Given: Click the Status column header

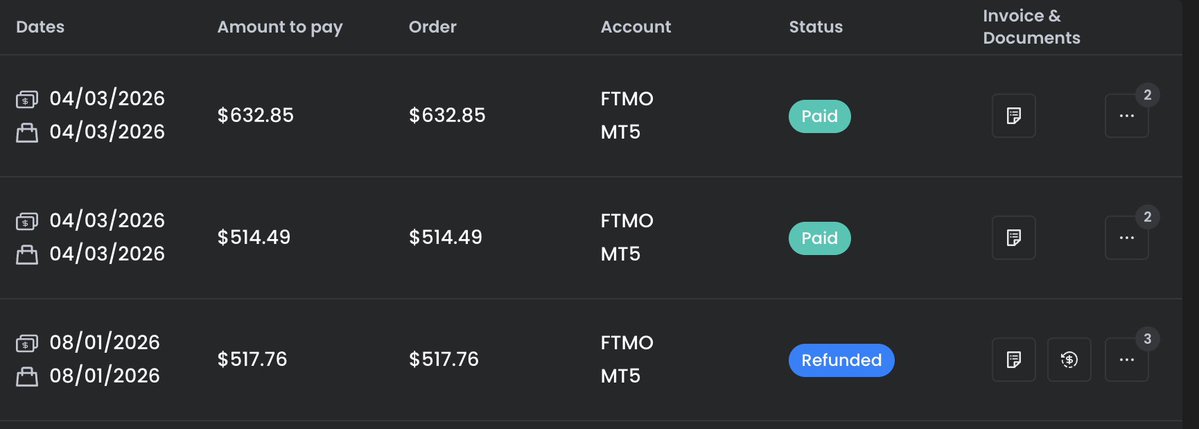Looking at the screenshot, I should tap(815, 27).
